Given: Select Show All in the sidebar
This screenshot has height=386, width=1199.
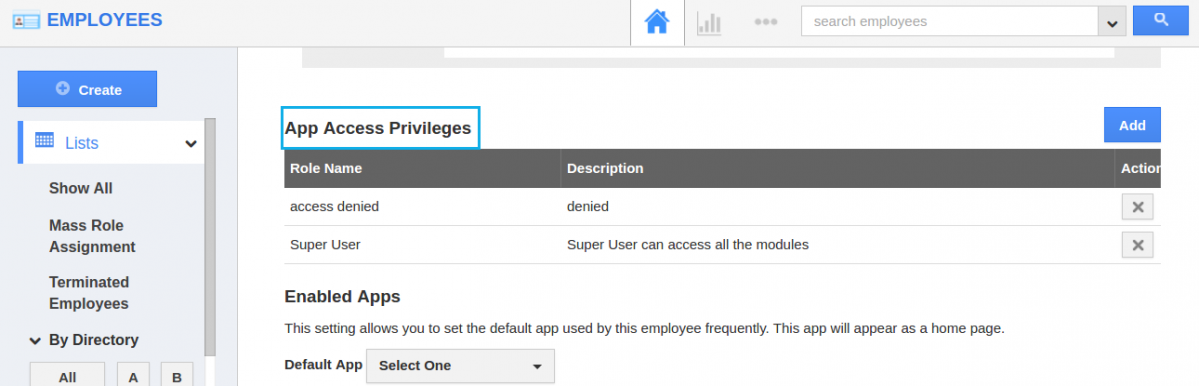Looking at the screenshot, I should [x=80, y=188].
